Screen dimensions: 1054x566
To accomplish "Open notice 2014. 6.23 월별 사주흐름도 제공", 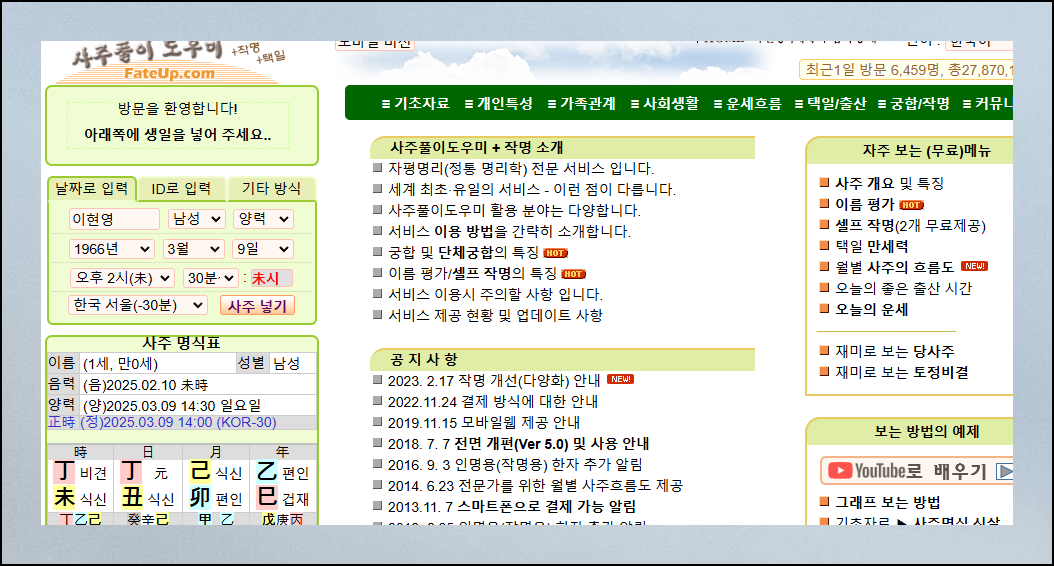I will [535, 485].
